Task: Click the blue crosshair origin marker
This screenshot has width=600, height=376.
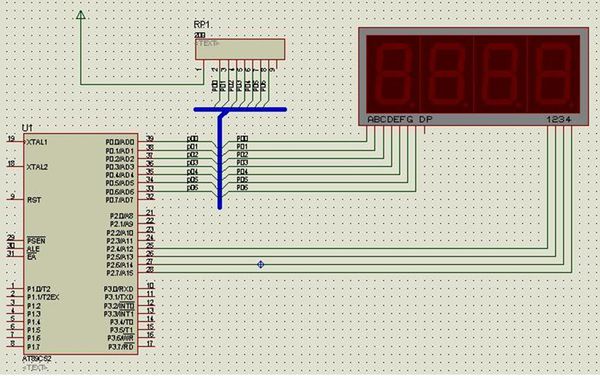Action: tap(261, 264)
